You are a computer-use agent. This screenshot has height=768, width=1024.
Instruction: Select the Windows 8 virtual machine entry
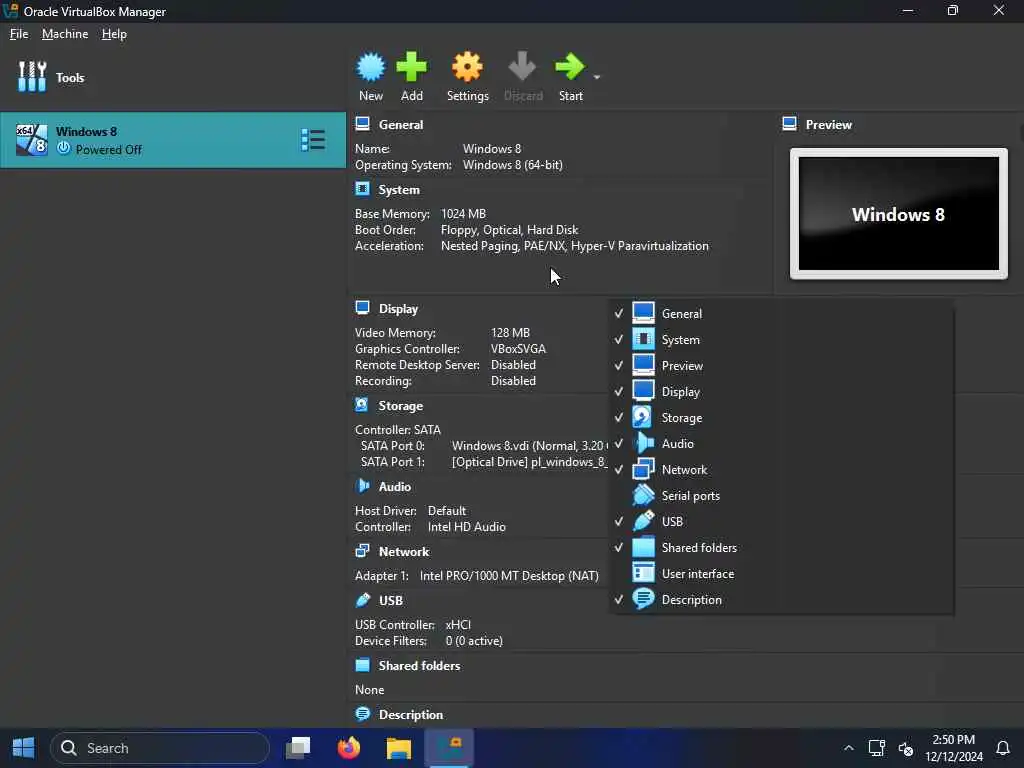tap(173, 140)
